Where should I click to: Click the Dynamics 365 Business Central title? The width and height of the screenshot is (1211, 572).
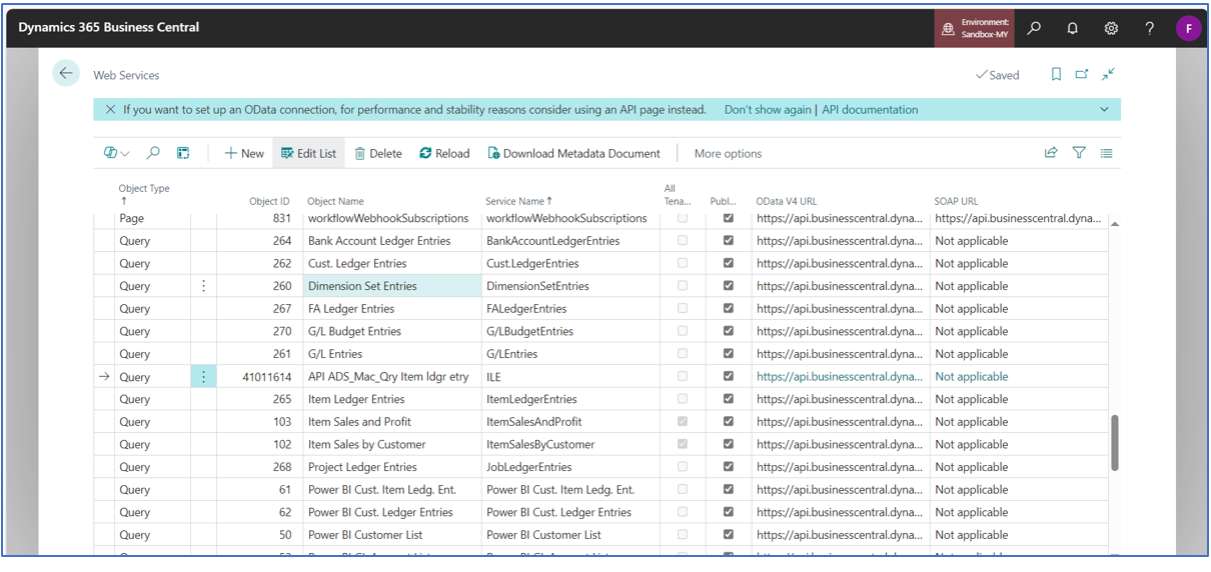108,27
